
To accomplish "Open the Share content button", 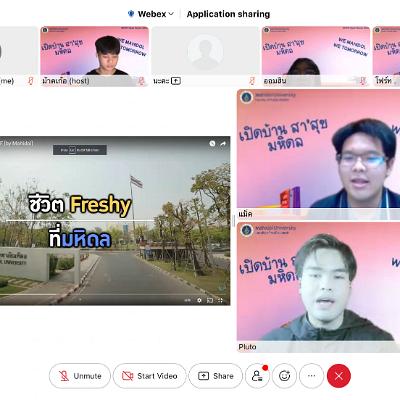I will [x=216, y=376].
